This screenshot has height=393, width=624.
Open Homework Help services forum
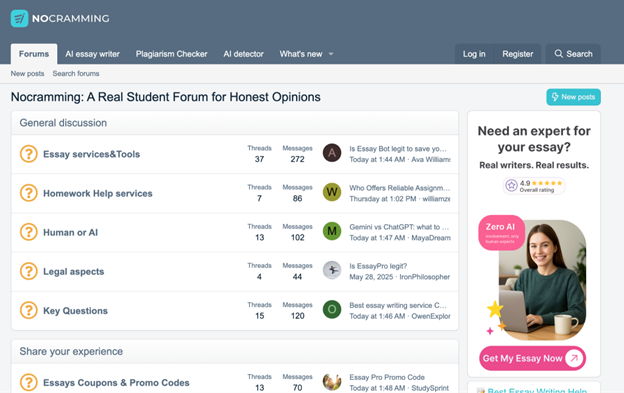(98, 194)
